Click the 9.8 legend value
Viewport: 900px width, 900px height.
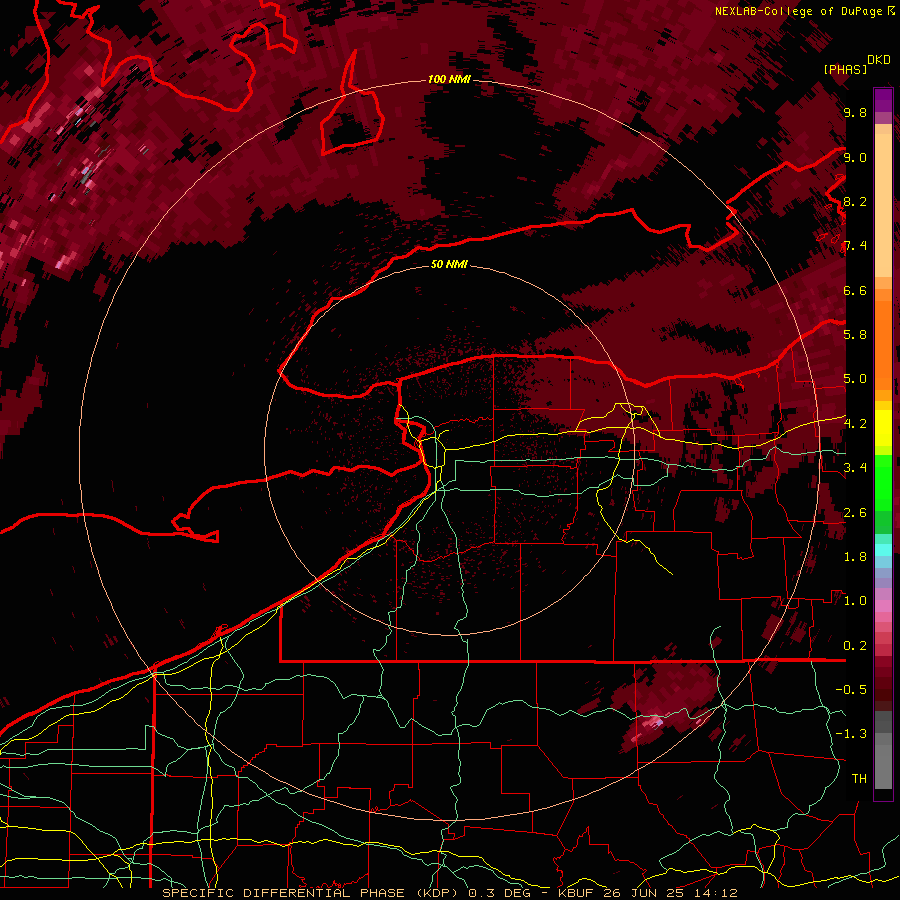(855, 113)
